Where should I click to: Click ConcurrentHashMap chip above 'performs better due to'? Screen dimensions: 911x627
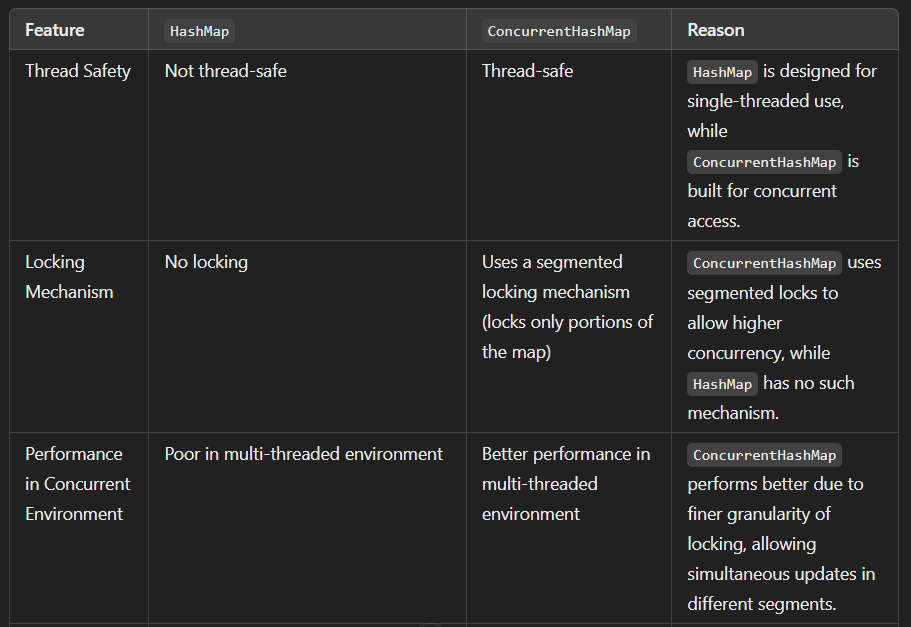click(764, 455)
